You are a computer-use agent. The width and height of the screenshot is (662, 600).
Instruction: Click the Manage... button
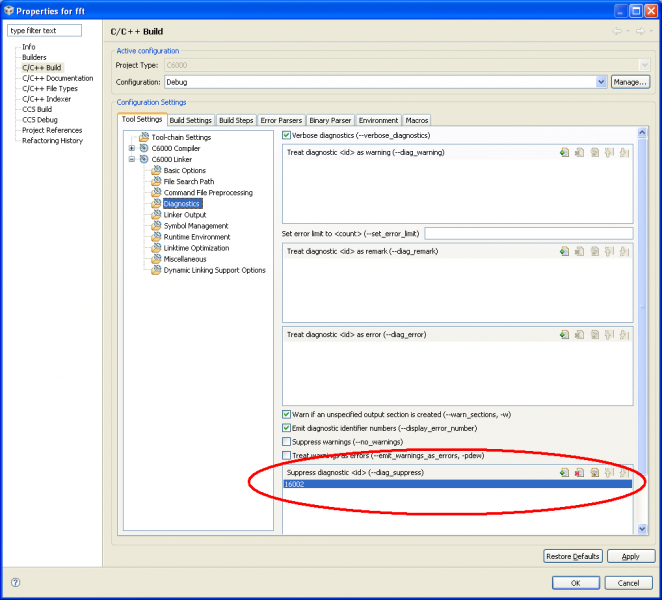pos(630,82)
